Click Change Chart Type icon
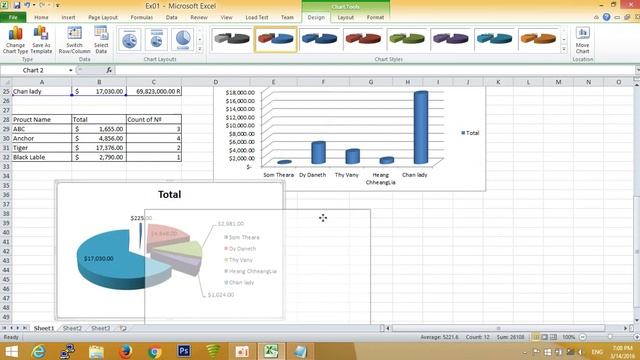The width and height of the screenshot is (640, 360). (16, 40)
